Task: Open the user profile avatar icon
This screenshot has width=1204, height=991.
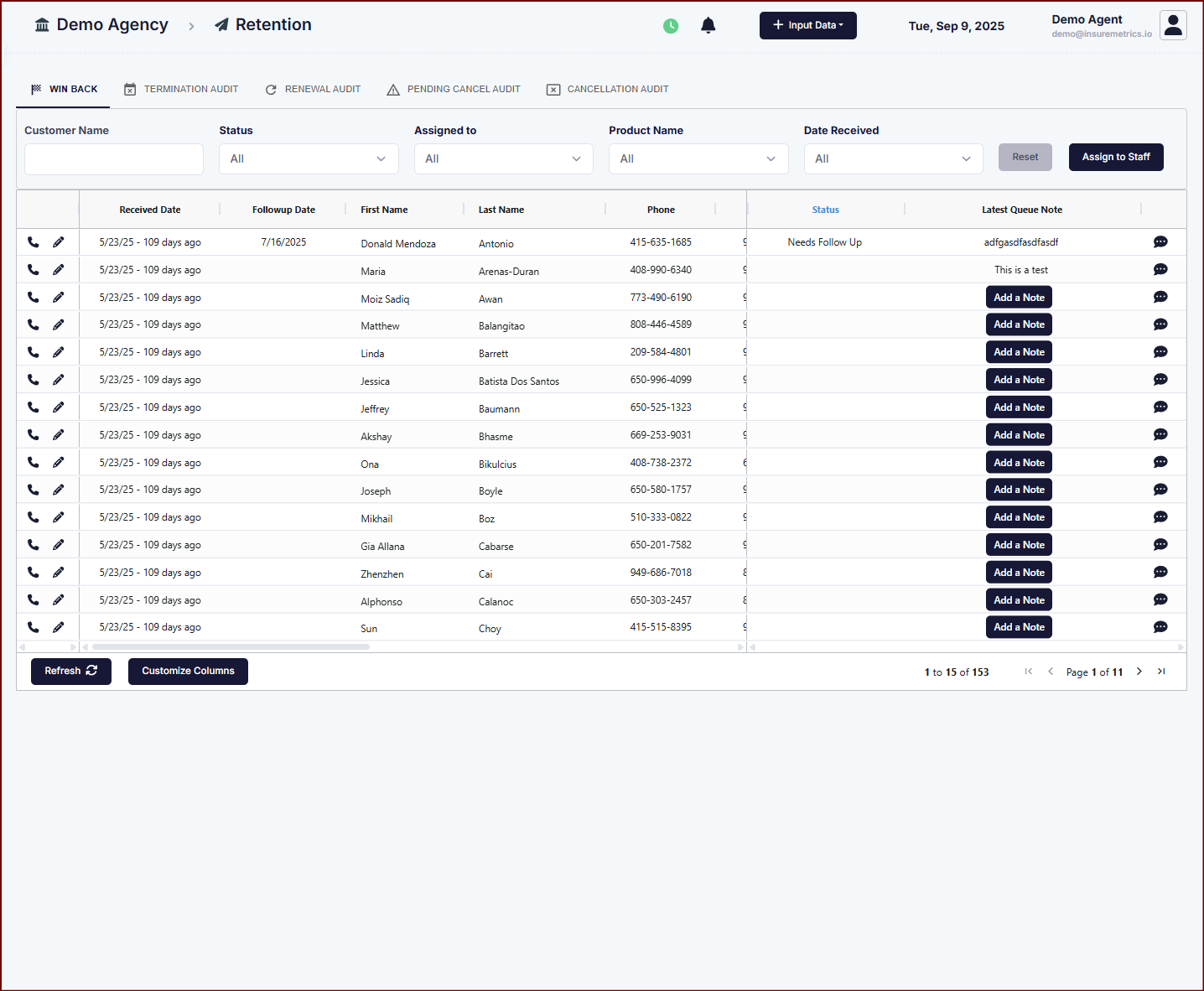Action: [x=1173, y=25]
